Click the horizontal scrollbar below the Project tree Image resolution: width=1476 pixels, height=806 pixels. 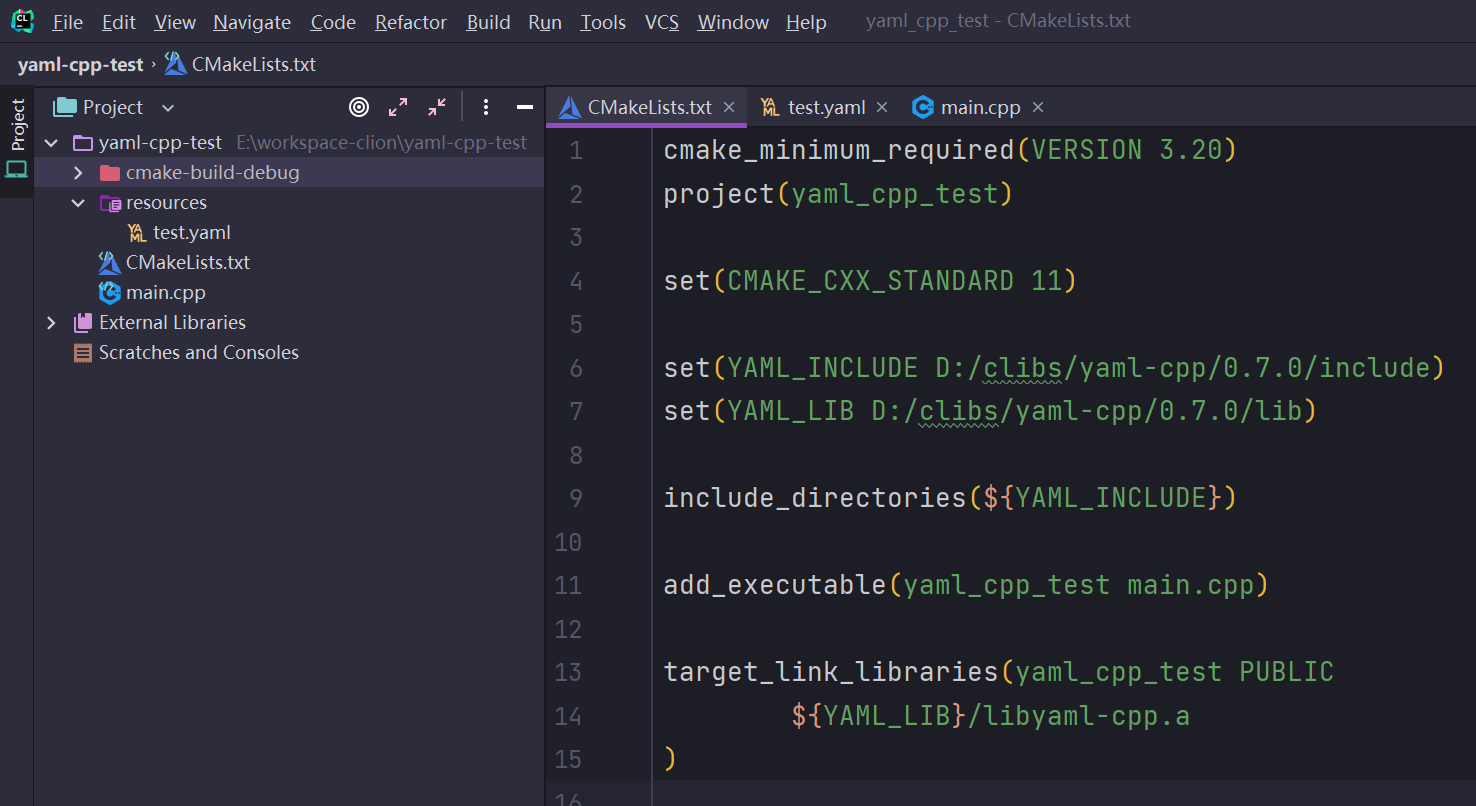(x=290, y=800)
